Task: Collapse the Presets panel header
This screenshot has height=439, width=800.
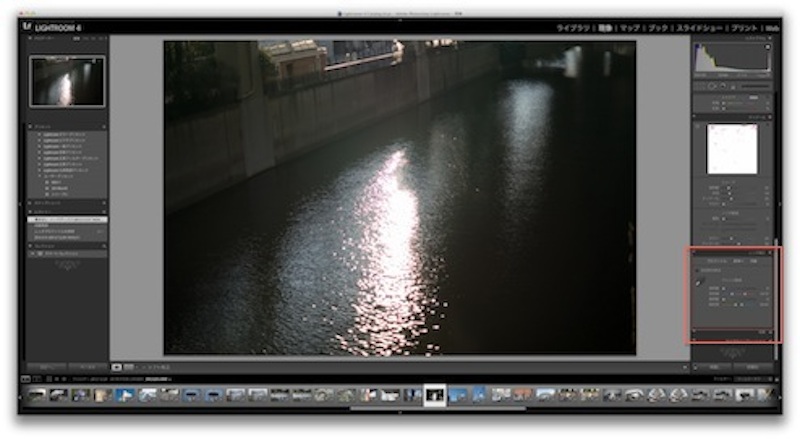Action: (x=67, y=127)
